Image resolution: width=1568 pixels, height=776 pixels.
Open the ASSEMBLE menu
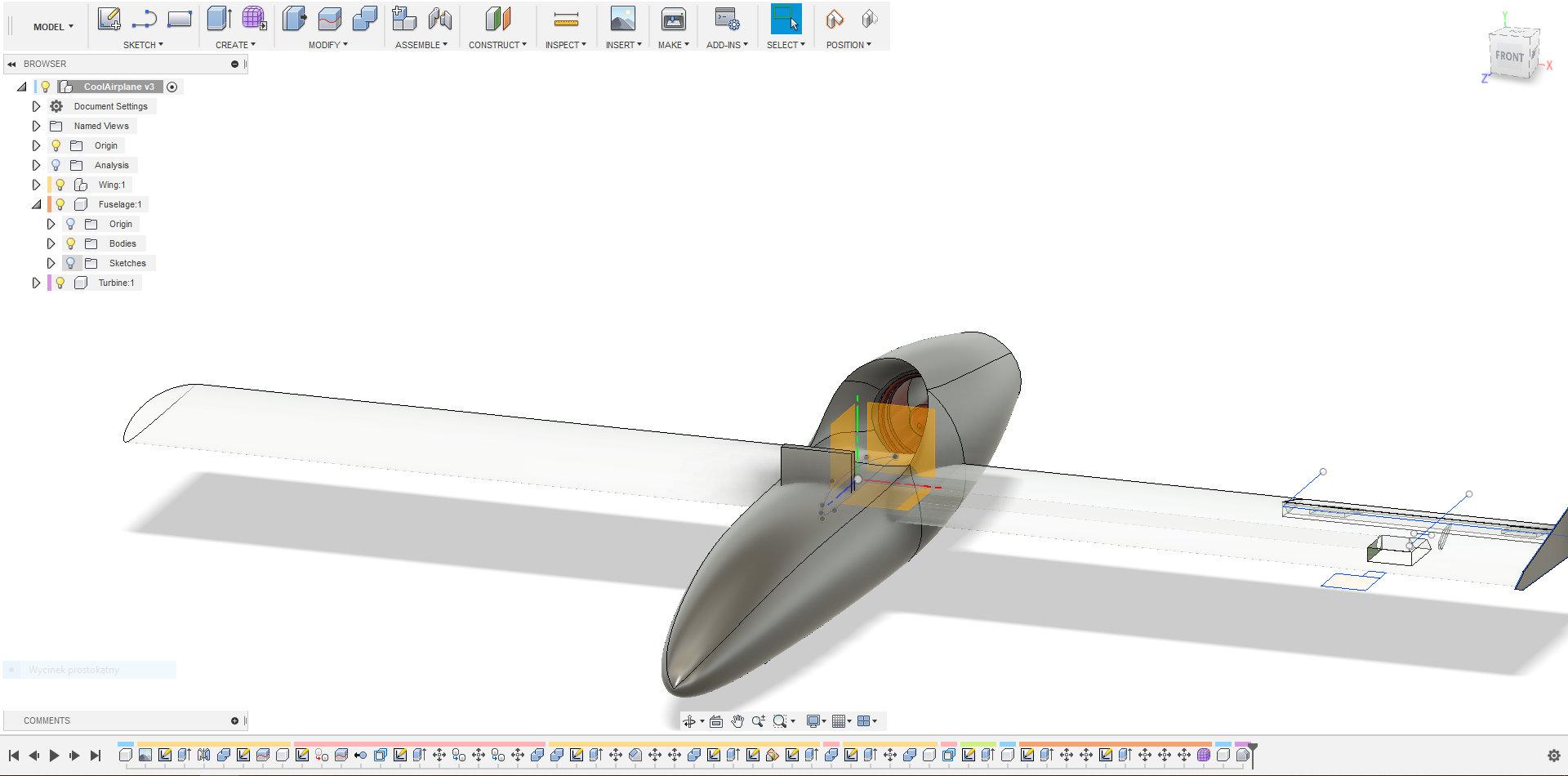(421, 45)
